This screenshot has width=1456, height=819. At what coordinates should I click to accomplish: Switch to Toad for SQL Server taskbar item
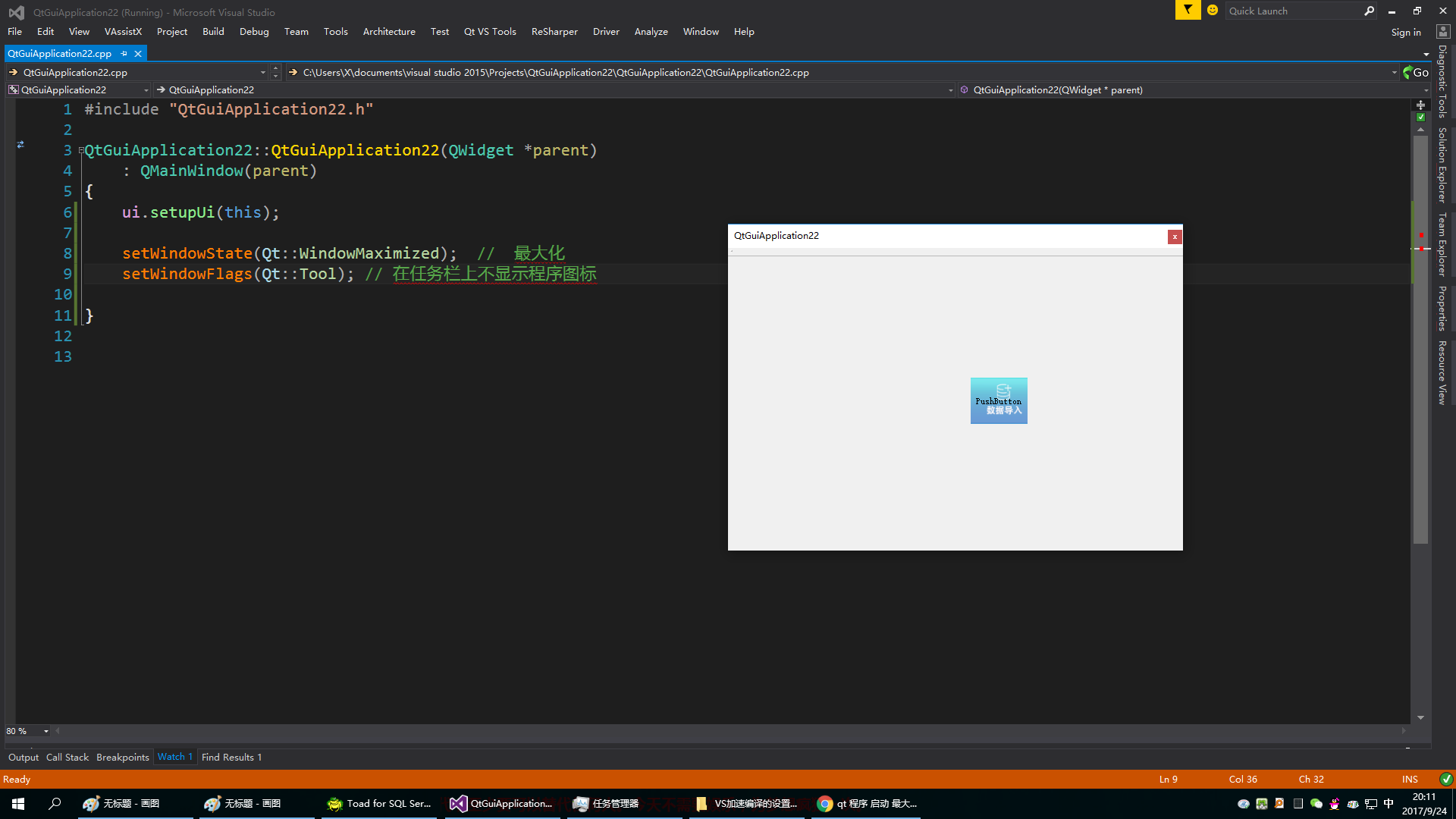[378, 804]
